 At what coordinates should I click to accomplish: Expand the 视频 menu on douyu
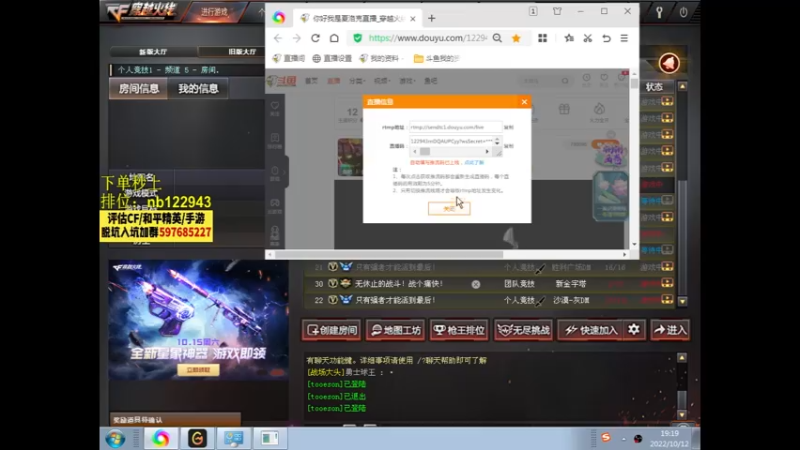coord(381,81)
